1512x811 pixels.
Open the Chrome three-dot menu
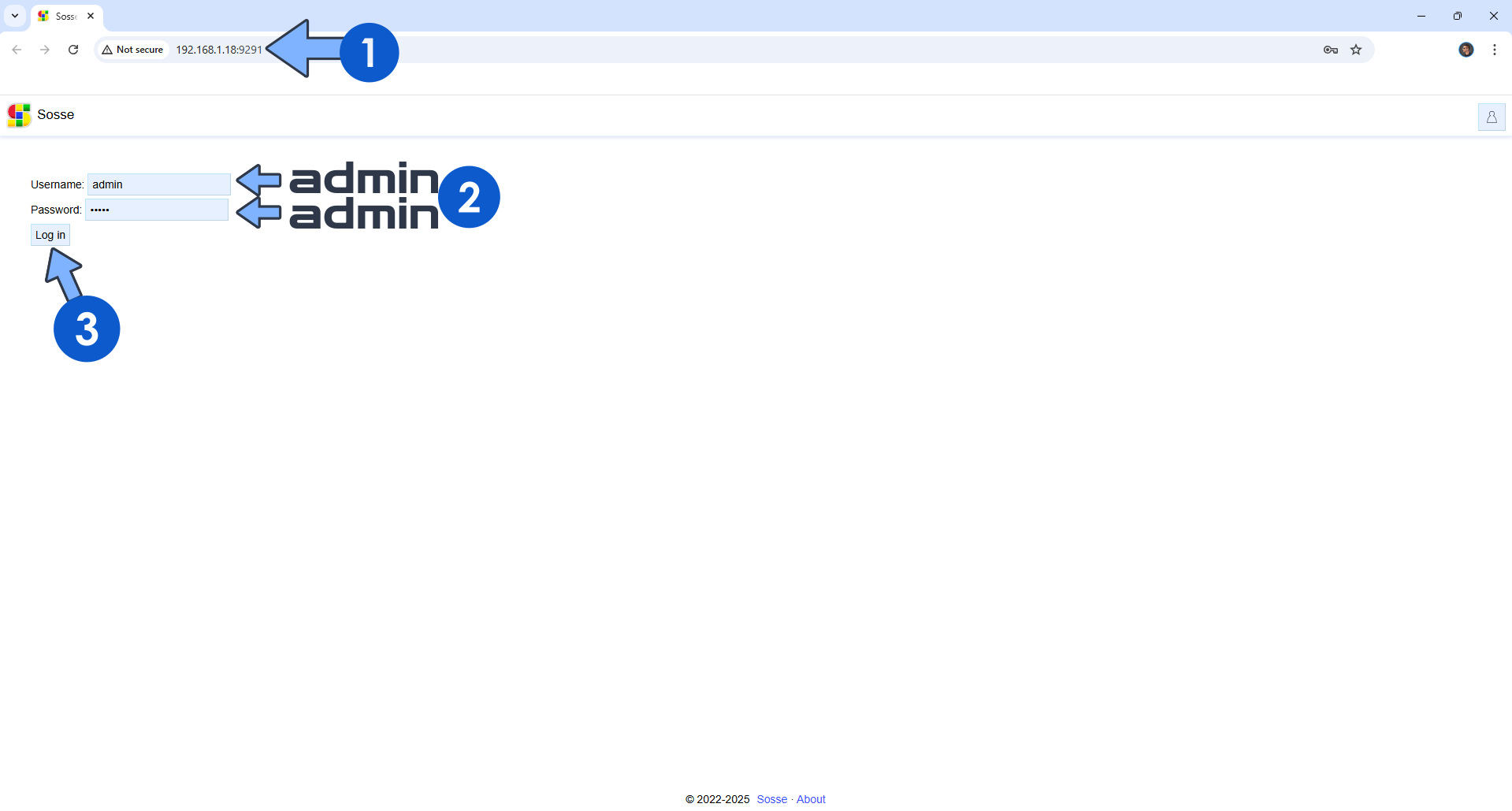tap(1494, 50)
